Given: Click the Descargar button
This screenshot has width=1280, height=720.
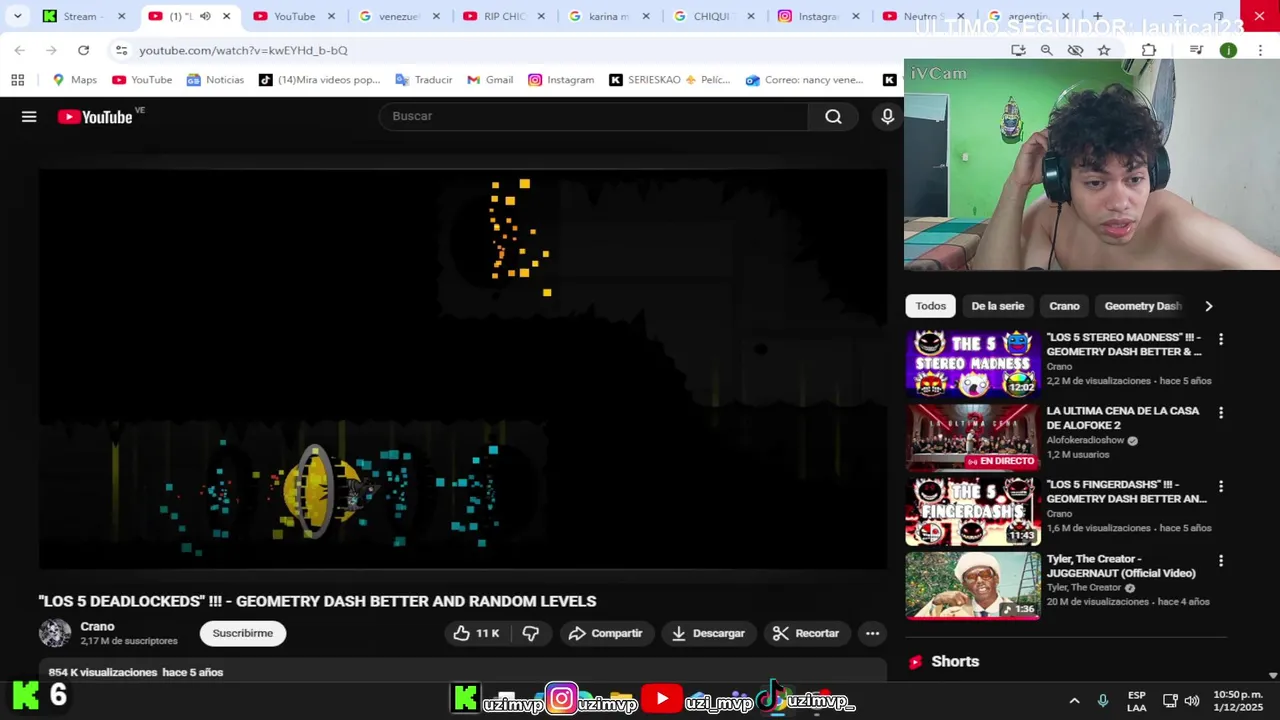Looking at the screenshot, I should tap(708, 633).
